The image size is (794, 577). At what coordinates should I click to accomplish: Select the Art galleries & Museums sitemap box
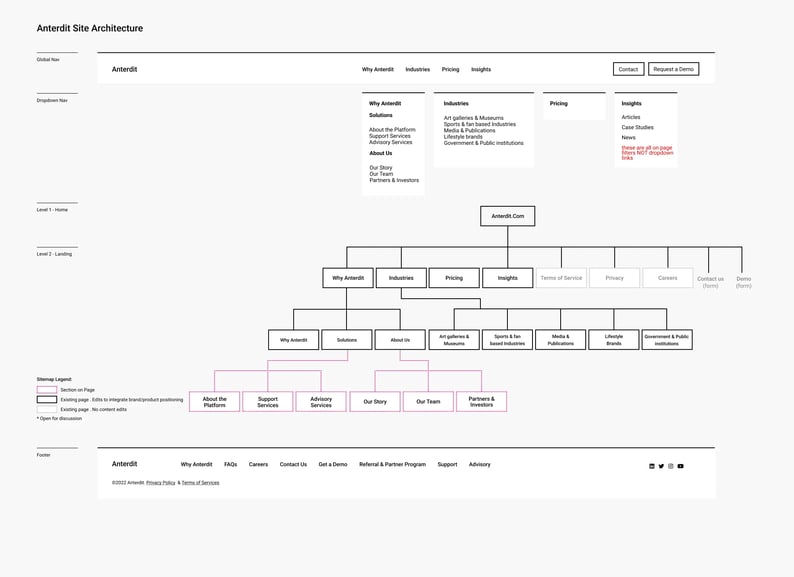click(x=454, y=340)
